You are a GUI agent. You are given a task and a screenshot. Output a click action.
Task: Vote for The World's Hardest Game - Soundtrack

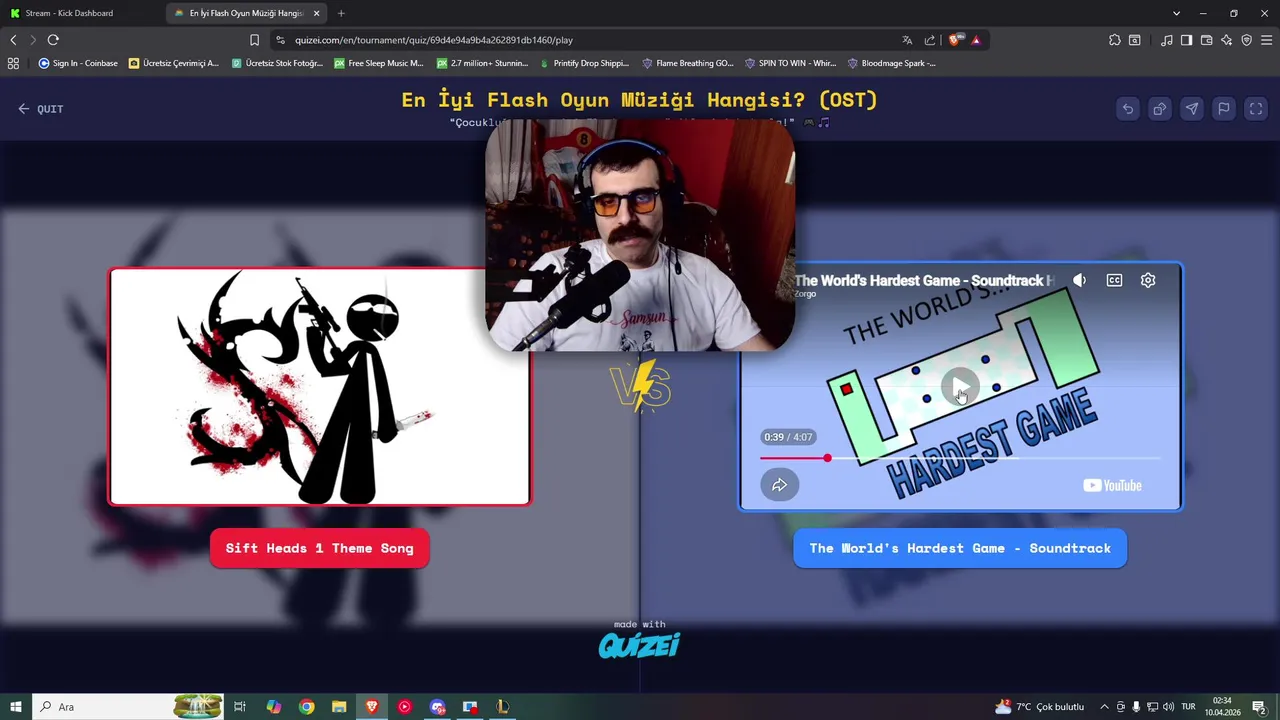tap(960, 548)
